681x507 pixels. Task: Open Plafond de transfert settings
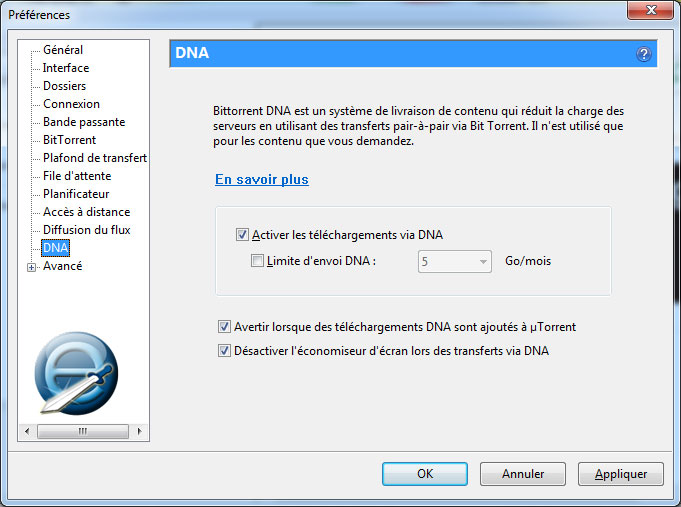95,158
